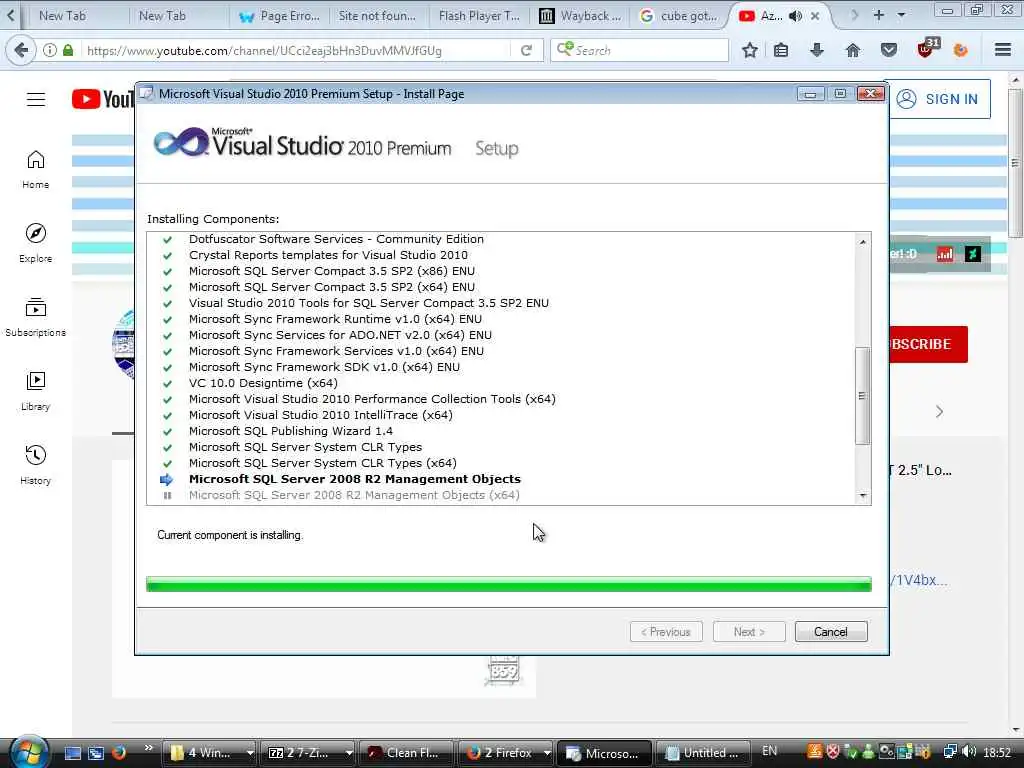Open Firefox hamburger menu
This screenshot has width=1024, height=768.
1003,50
